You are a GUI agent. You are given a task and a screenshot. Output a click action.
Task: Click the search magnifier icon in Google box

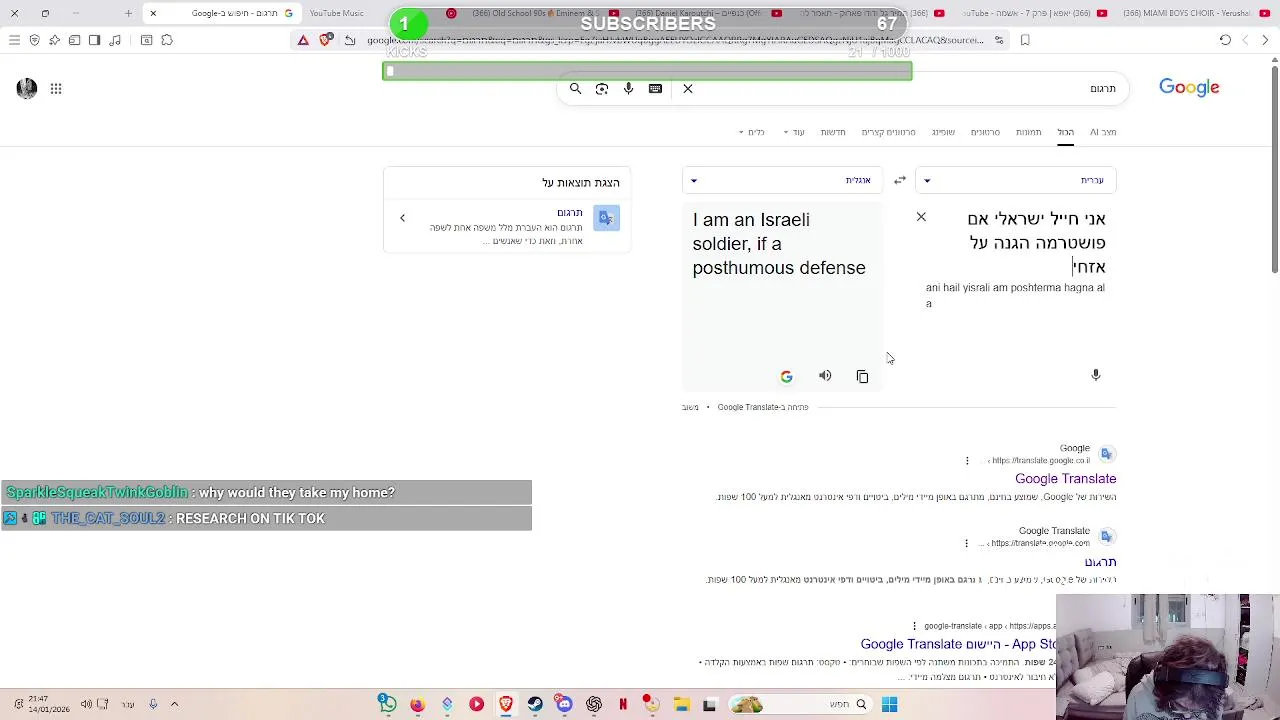[x=575, y=89]
